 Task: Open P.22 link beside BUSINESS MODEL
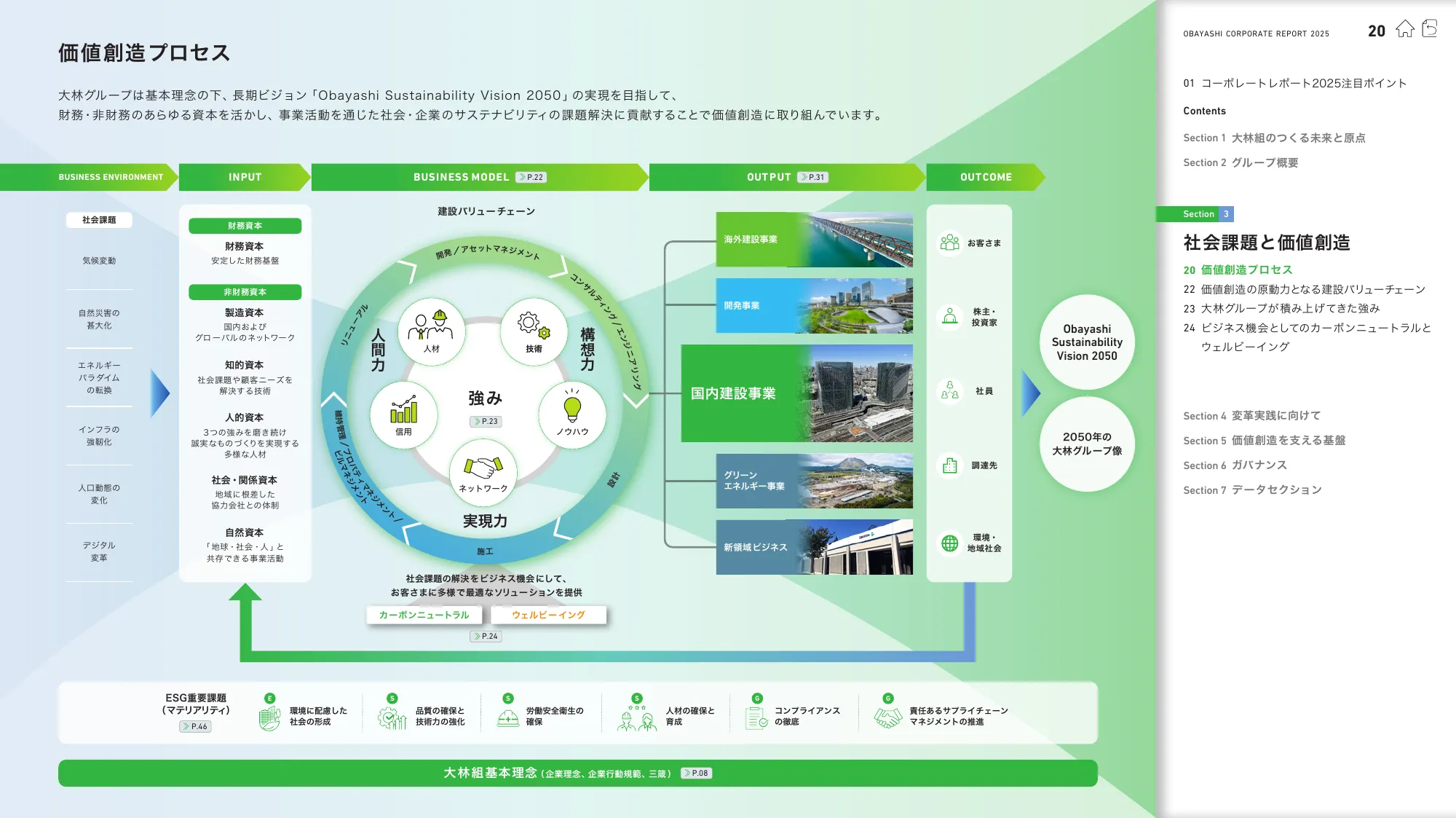coord(531,177)
